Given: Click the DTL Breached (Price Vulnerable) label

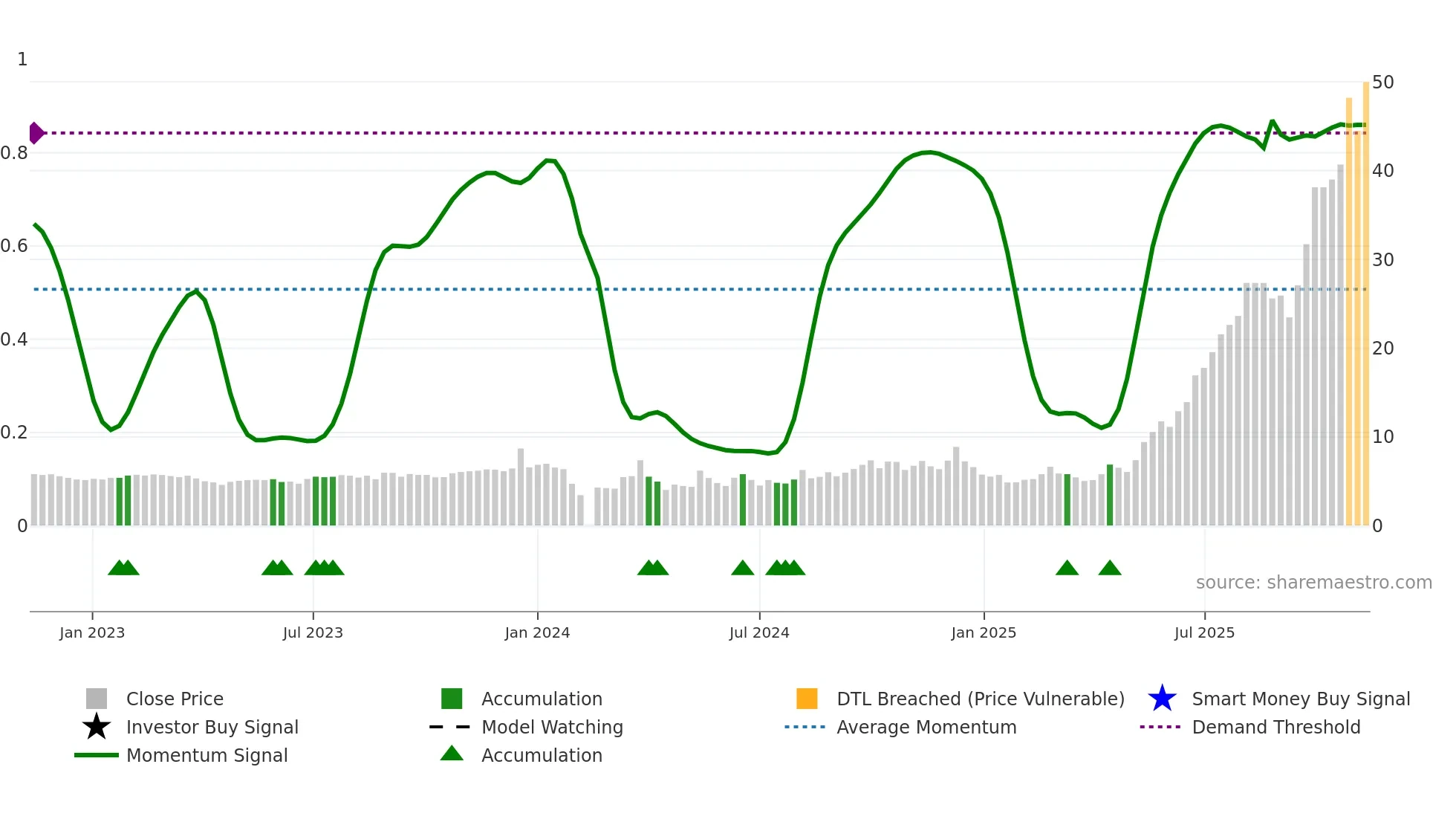Looking at the screenshot, I should pos(981,699).
